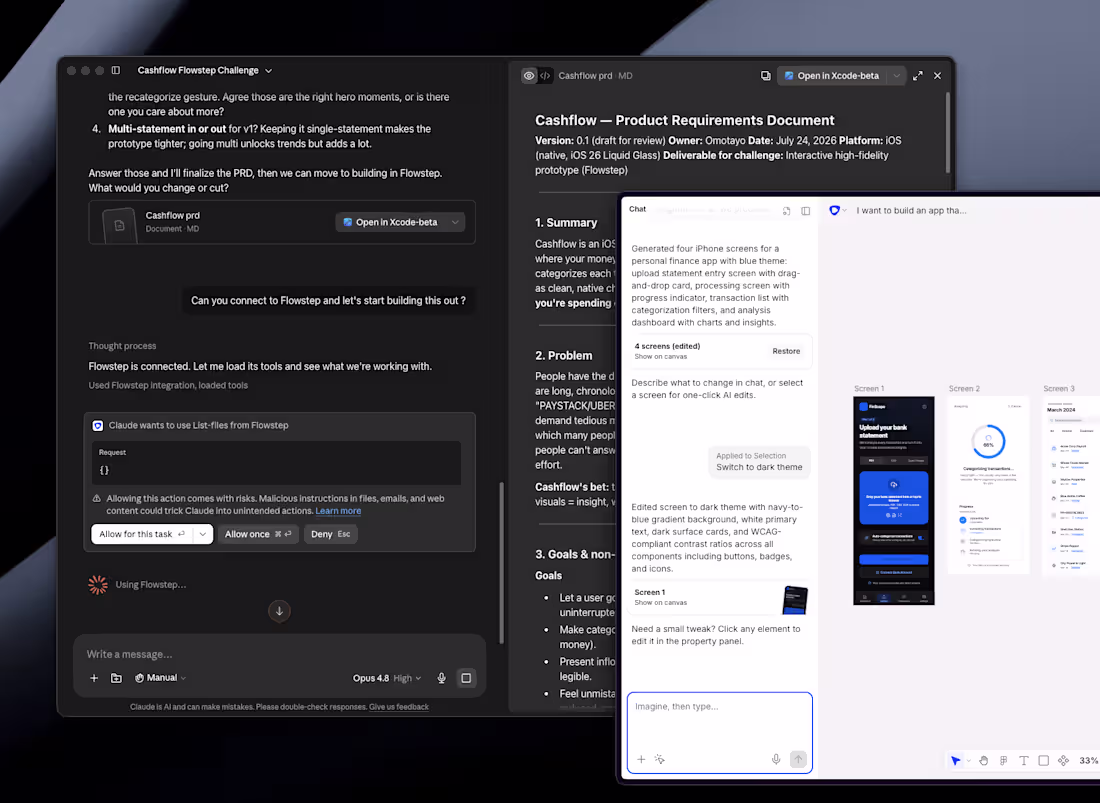Expand the document panel to fullscreen
Image resolution: width=1100 pixels, height=803 pixels.
[x=918, y=76]
